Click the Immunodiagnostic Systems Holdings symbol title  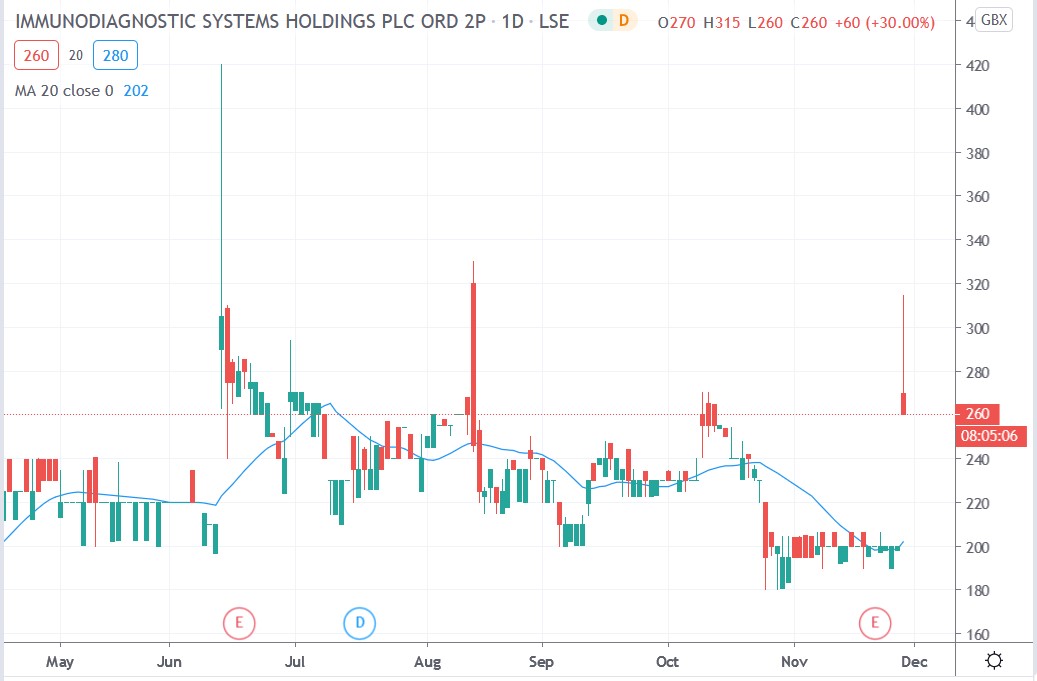click(x=251, y=21)
